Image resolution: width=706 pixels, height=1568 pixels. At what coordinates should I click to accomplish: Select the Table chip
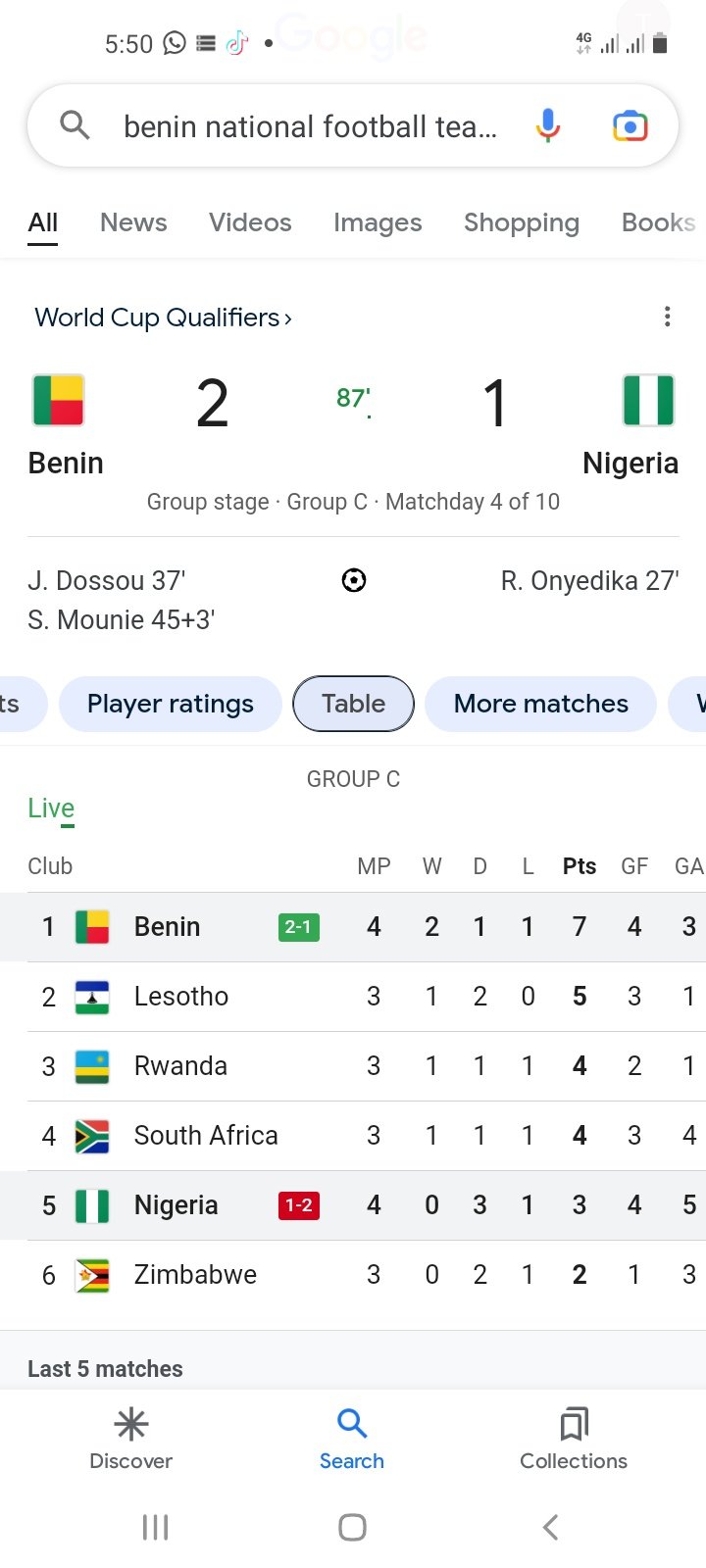click(353, 704)
